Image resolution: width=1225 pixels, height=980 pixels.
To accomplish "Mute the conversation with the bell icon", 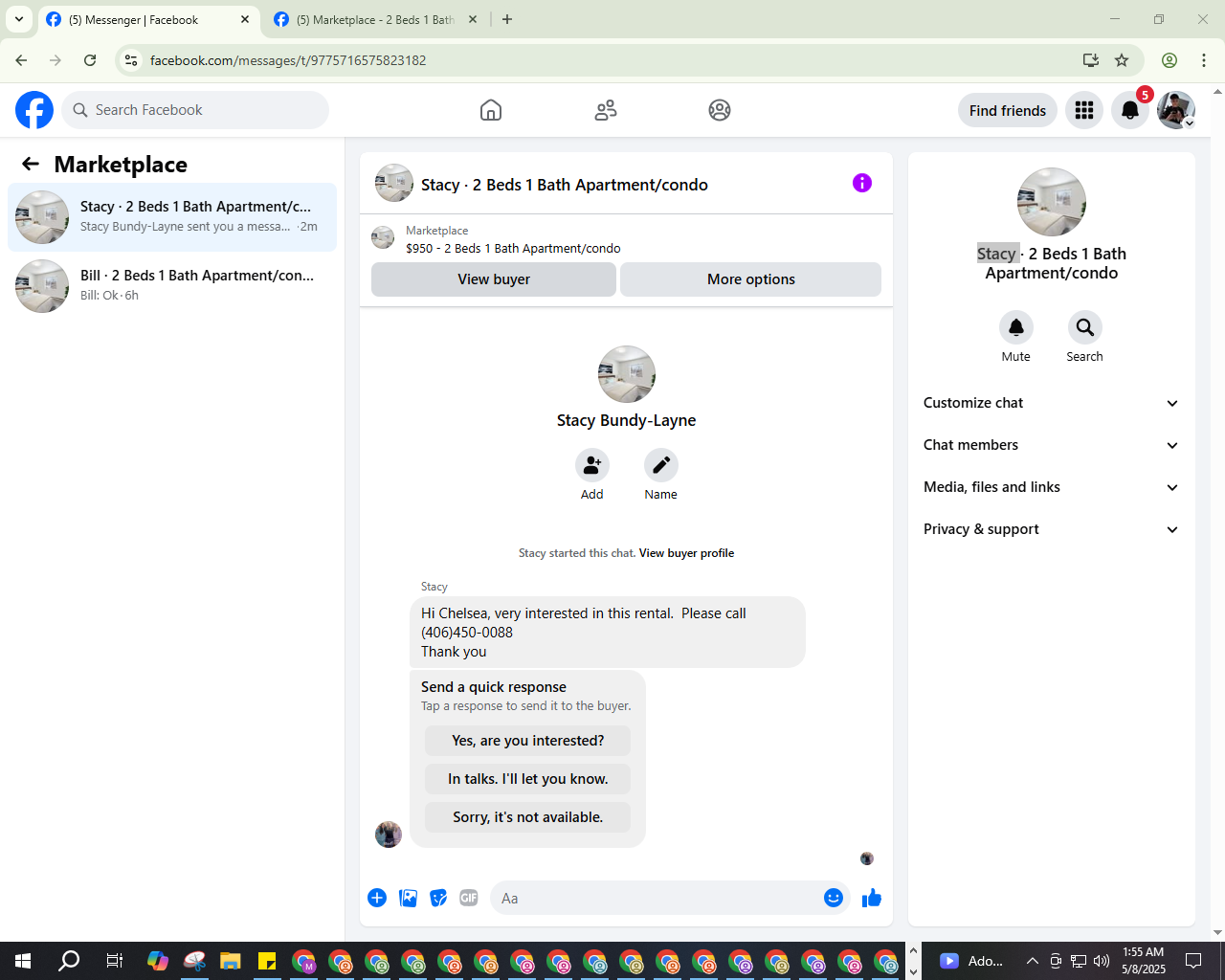I will pyautogui.click(x=1016, y=327).
